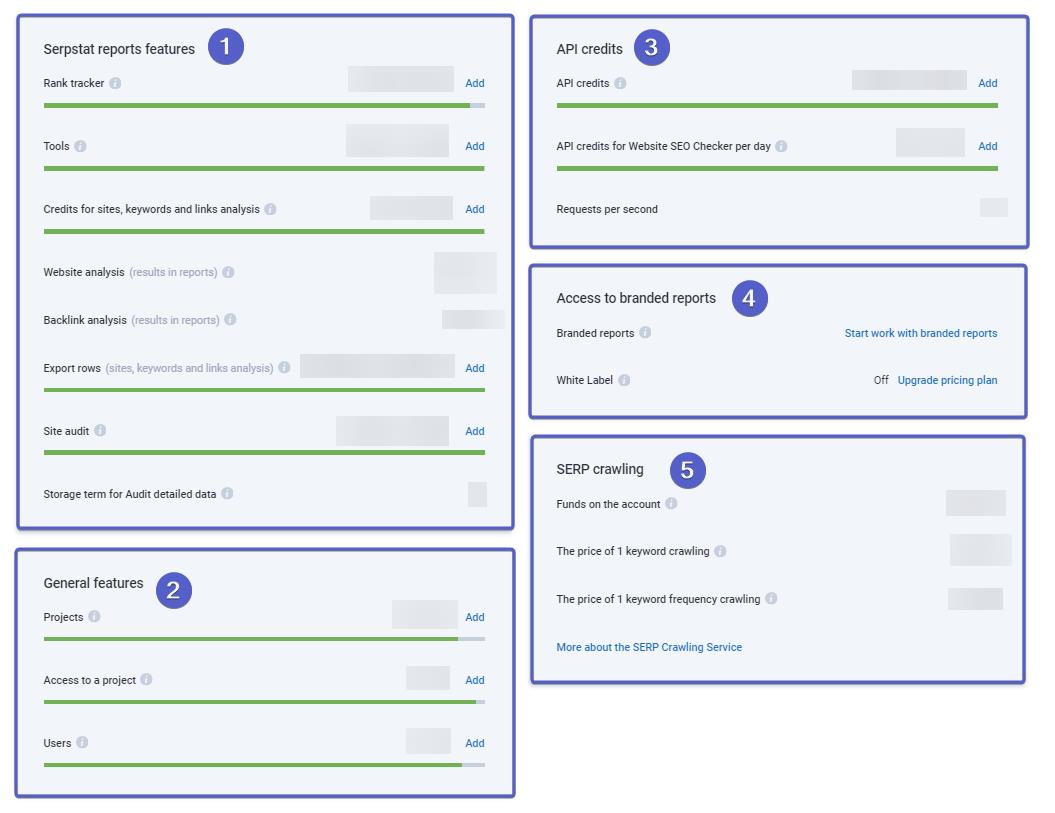
Task: Click info icon next to API credits row
Action: (x=620, y=83)
